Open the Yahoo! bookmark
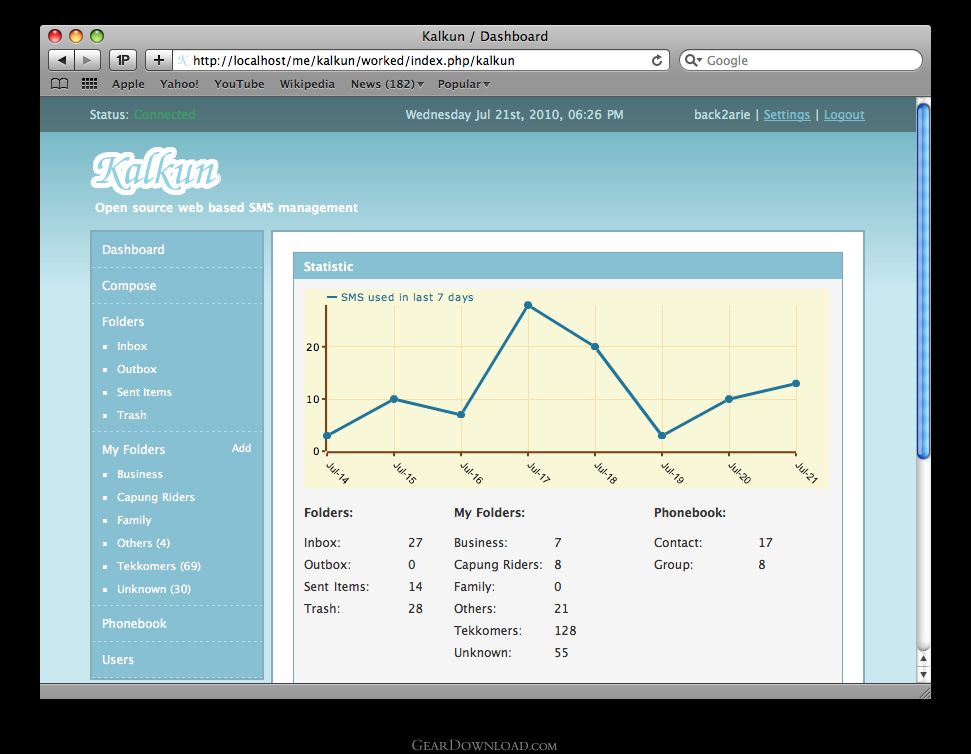The image size is (971, 754). click(x=179, y=84)
